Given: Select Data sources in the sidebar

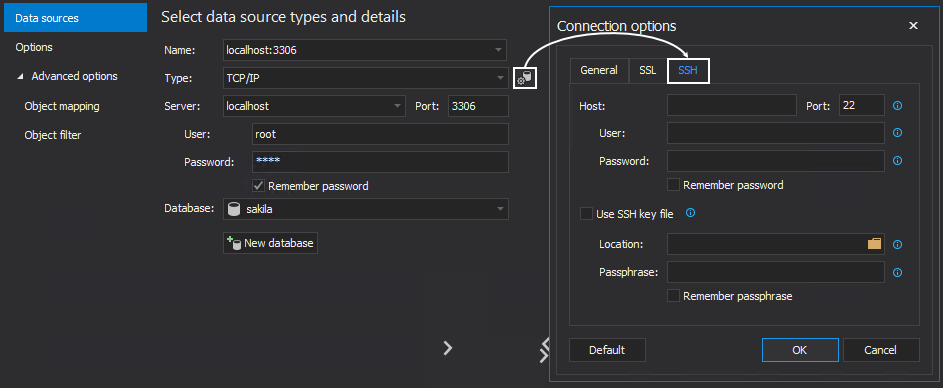Looking at the screenshot, I should (x=75, y=18).
